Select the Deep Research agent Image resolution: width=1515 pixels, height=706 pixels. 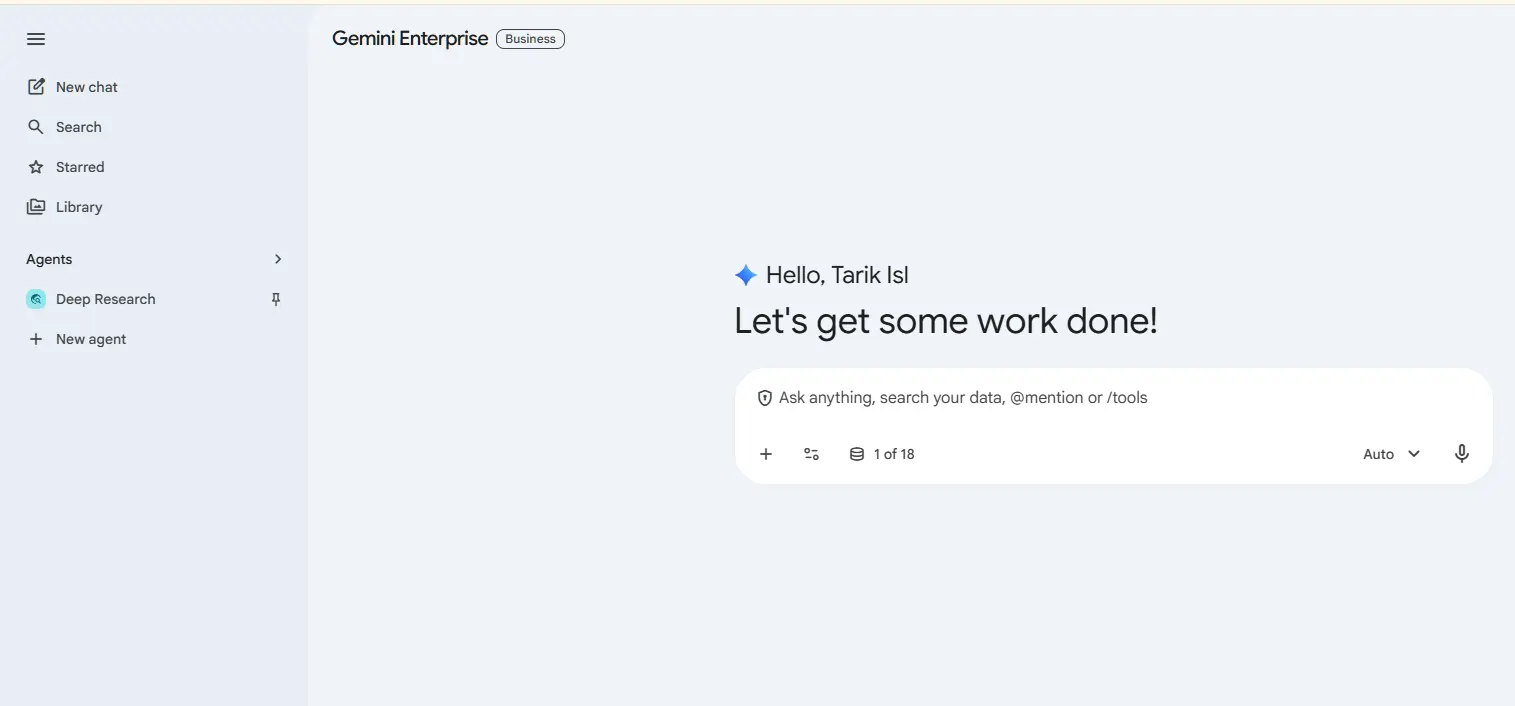(x=105, y=299)
